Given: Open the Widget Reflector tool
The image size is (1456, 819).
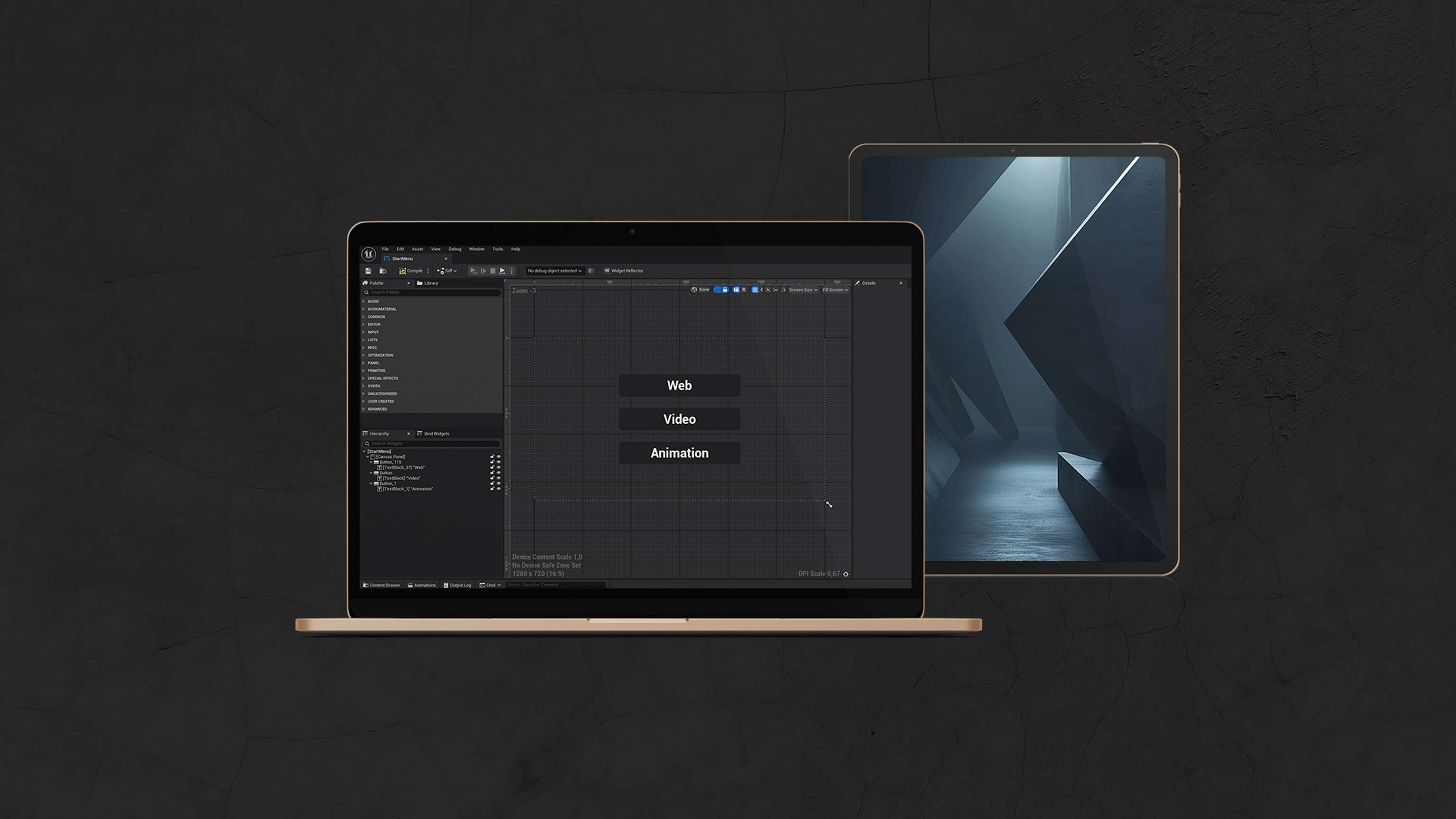Looking at the screenshot, I should coord(623,271).
